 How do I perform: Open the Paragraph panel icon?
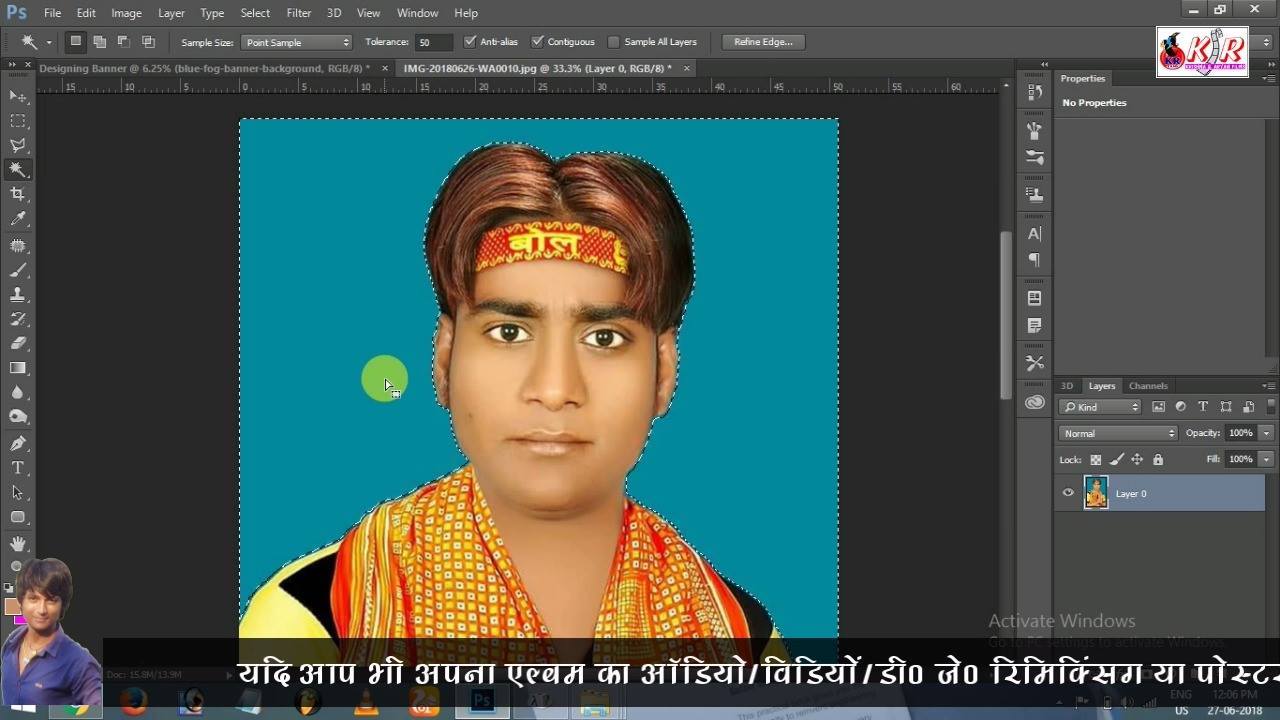1035,260
